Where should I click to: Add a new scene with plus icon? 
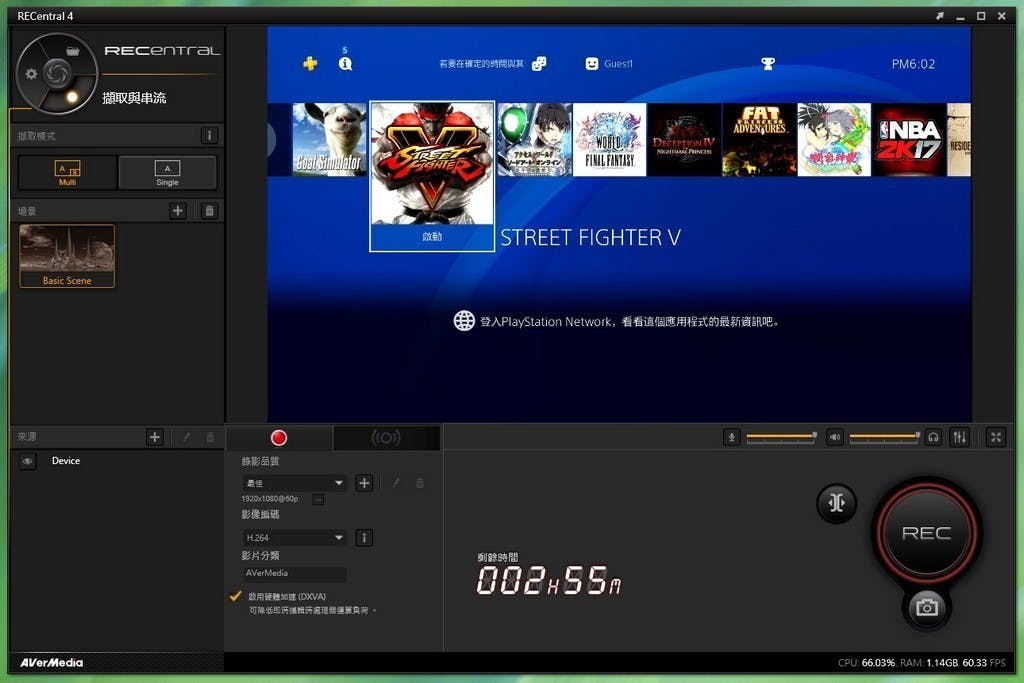177,211
